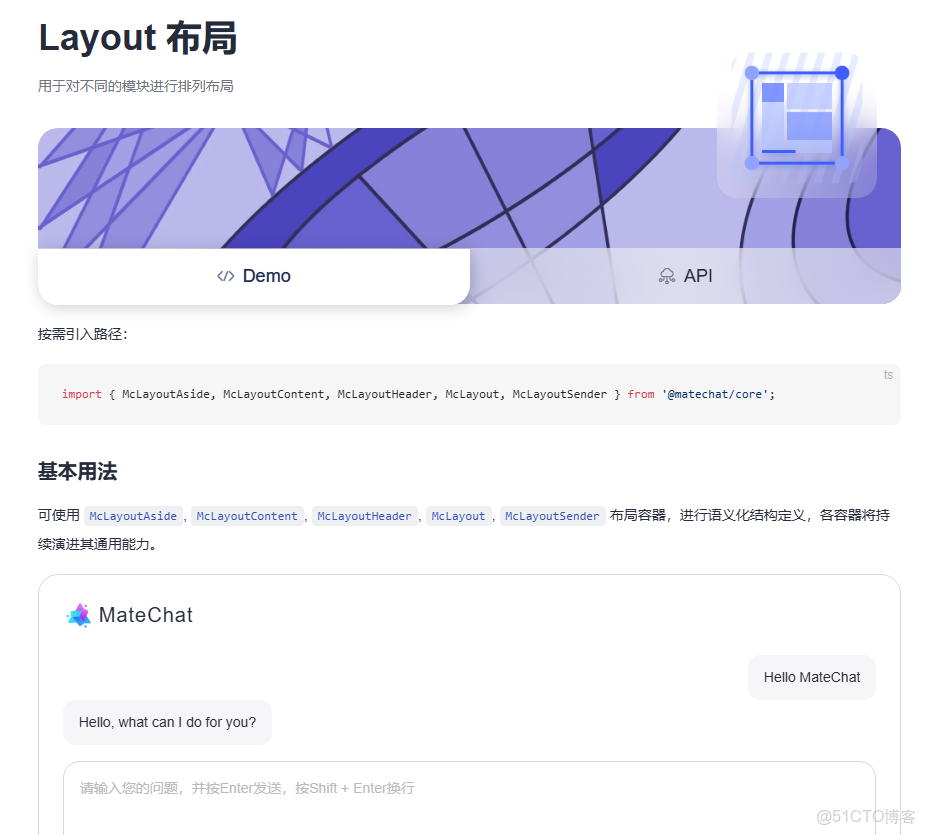Screen dimensions: 926x835
Task: Select the McLayout code tag
Action: point(459,515)
